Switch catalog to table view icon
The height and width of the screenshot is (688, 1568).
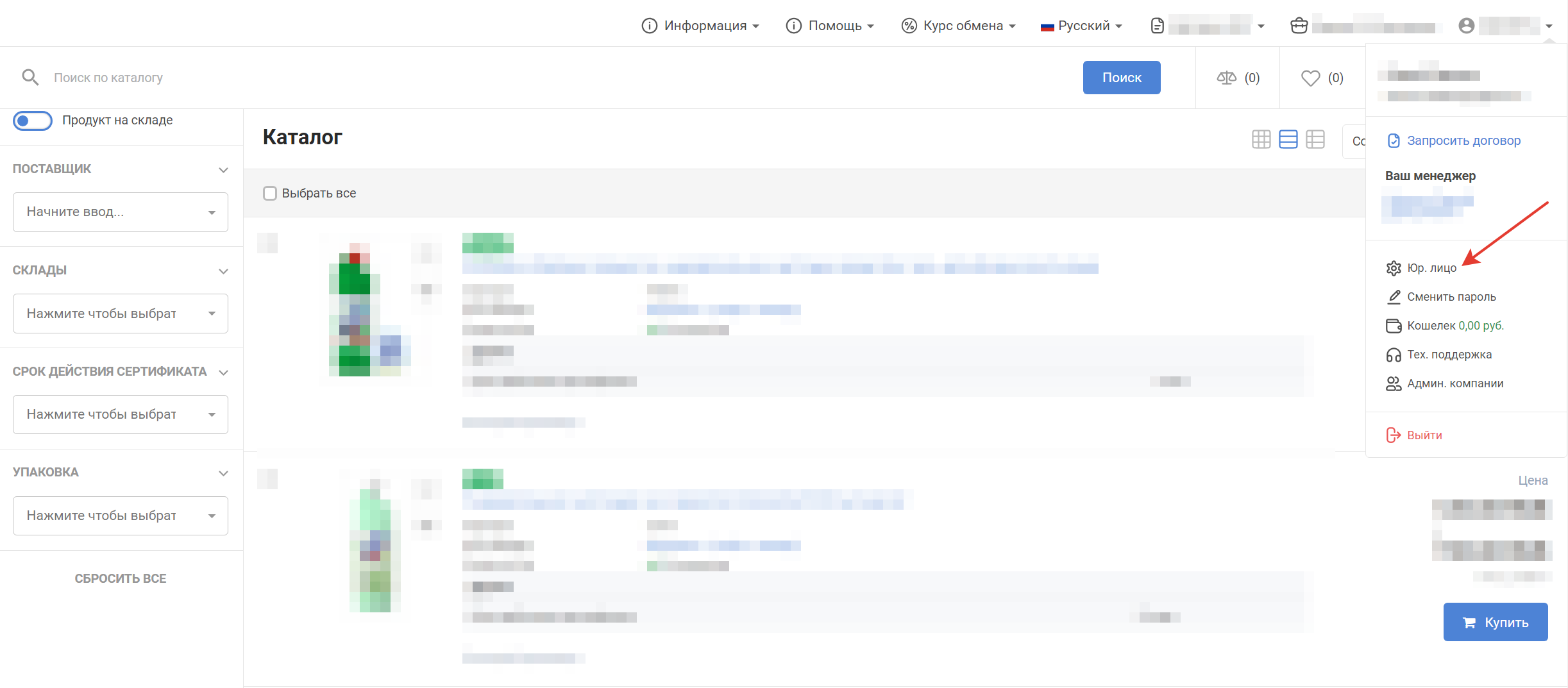click(1315, 139)
